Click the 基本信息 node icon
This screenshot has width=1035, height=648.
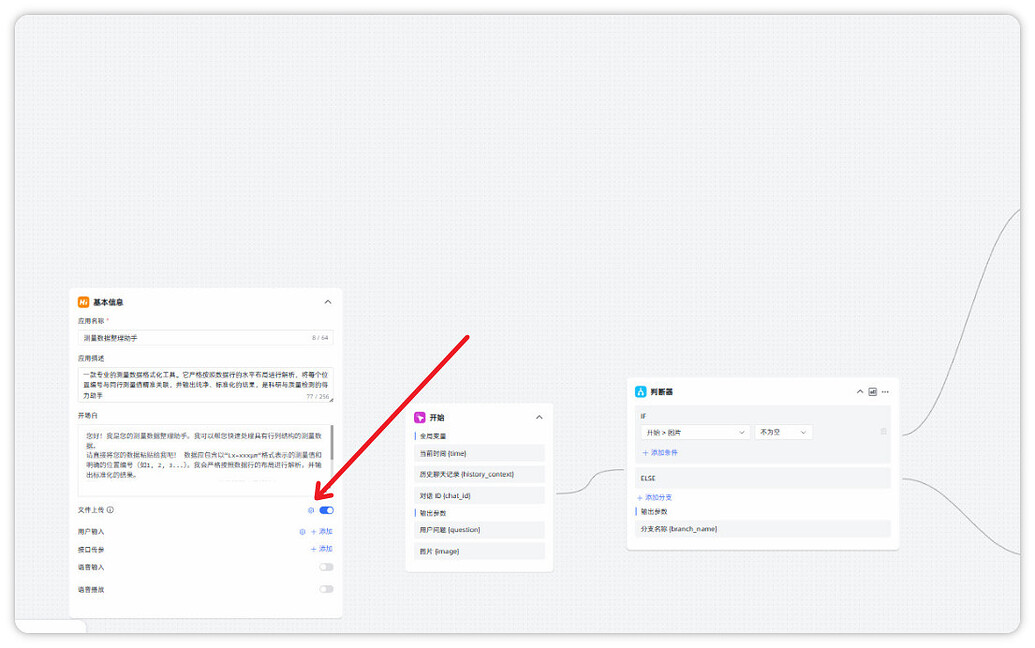pyautogui.click(x=84, y=302)
